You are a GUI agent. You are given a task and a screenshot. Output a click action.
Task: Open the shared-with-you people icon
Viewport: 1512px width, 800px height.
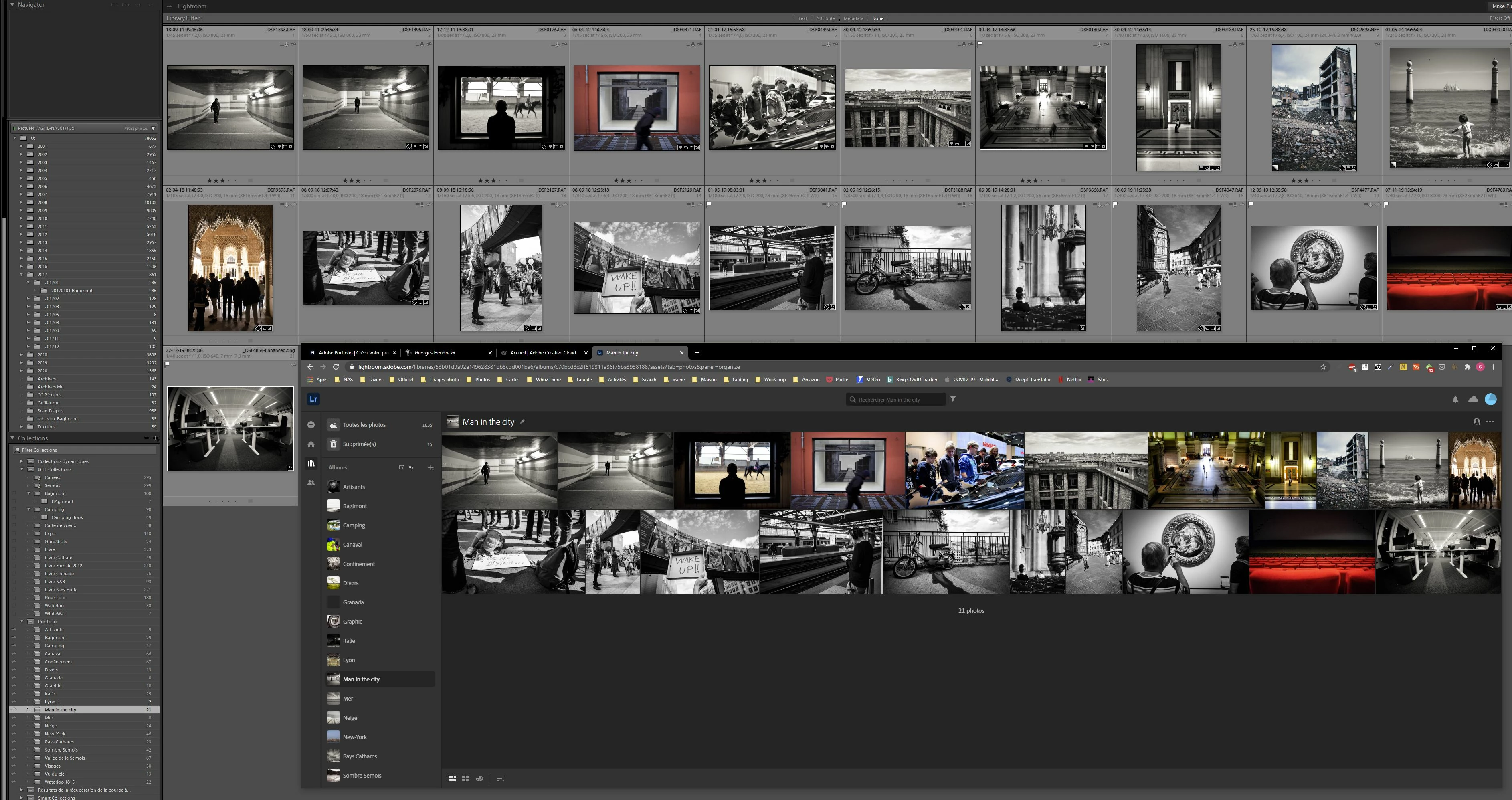[311, 483]
